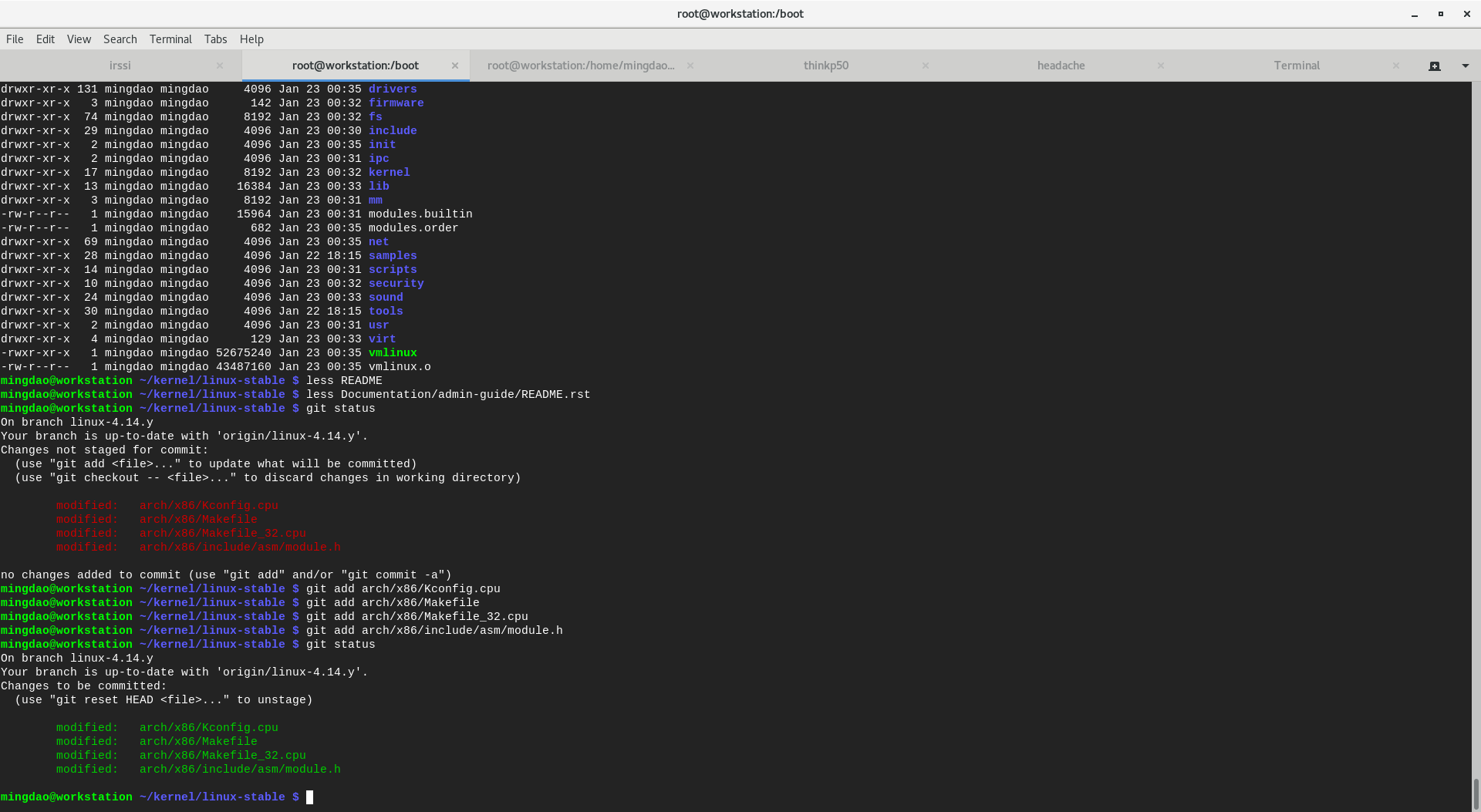1481x812 pixels.
Task: Open the Help menu
Action: tap(251, 39)
